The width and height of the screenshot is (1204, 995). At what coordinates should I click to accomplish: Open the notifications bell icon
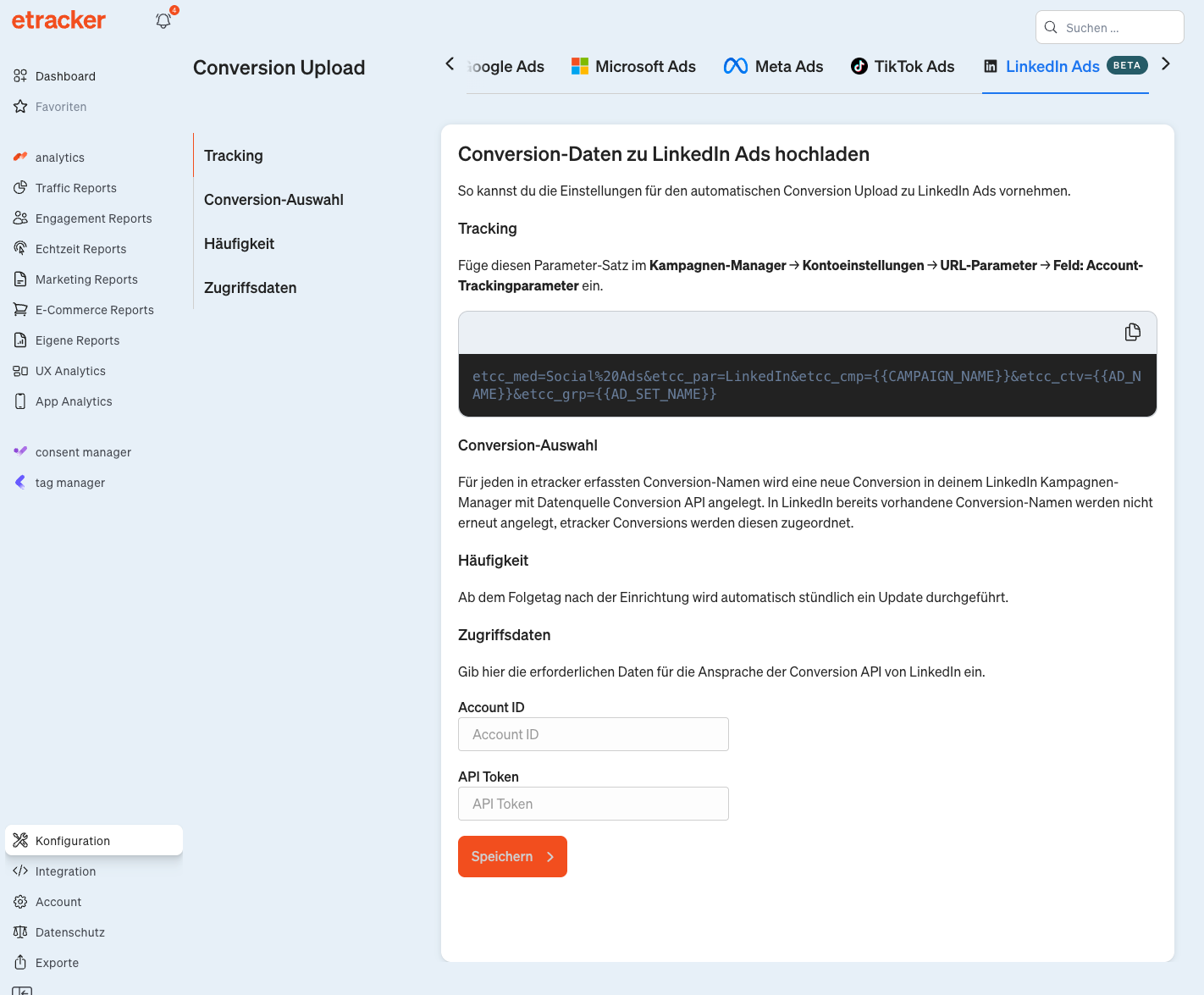pos(163,21)
